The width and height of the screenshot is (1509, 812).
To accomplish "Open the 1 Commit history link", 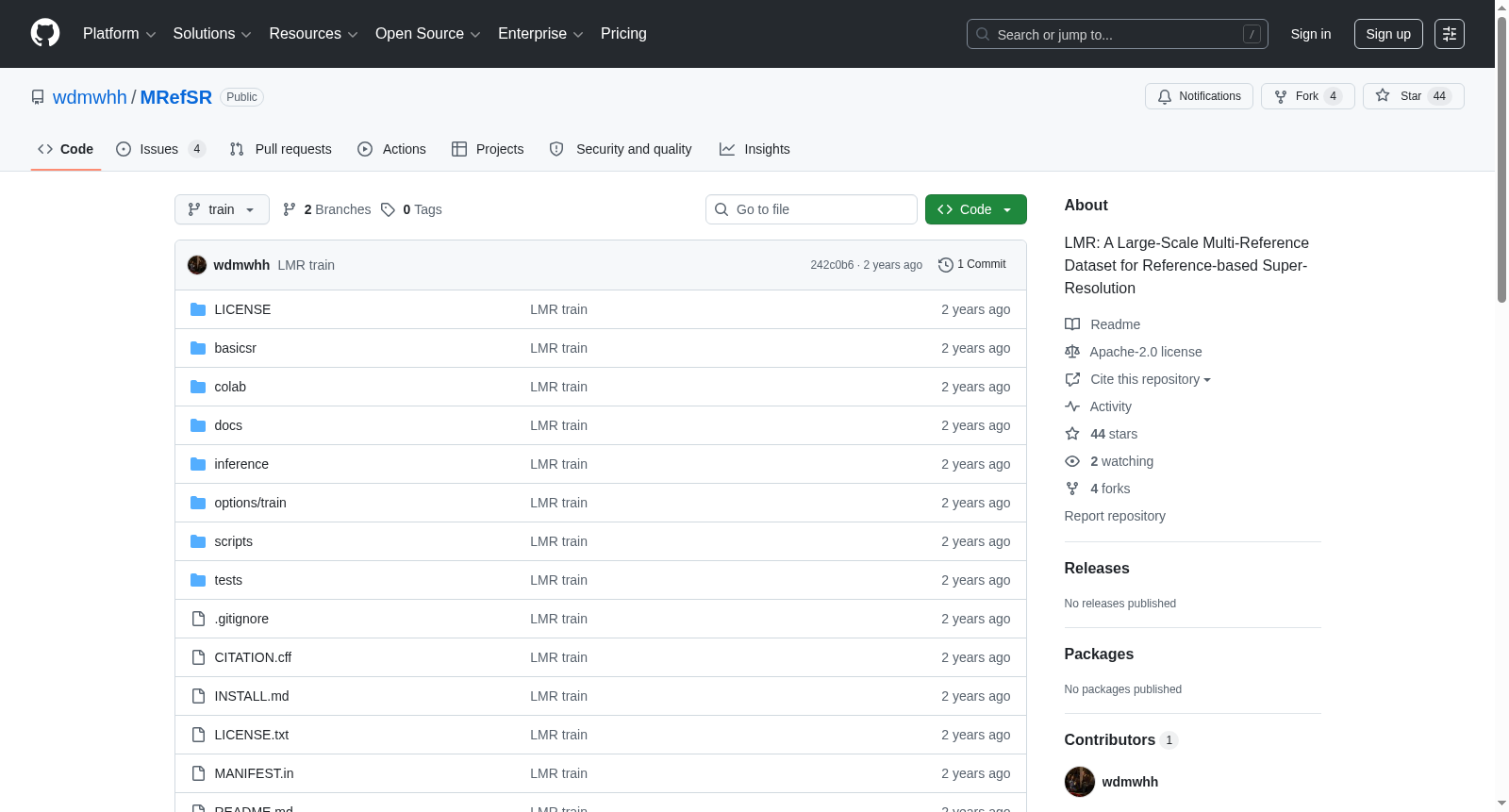I will (972, 265).
